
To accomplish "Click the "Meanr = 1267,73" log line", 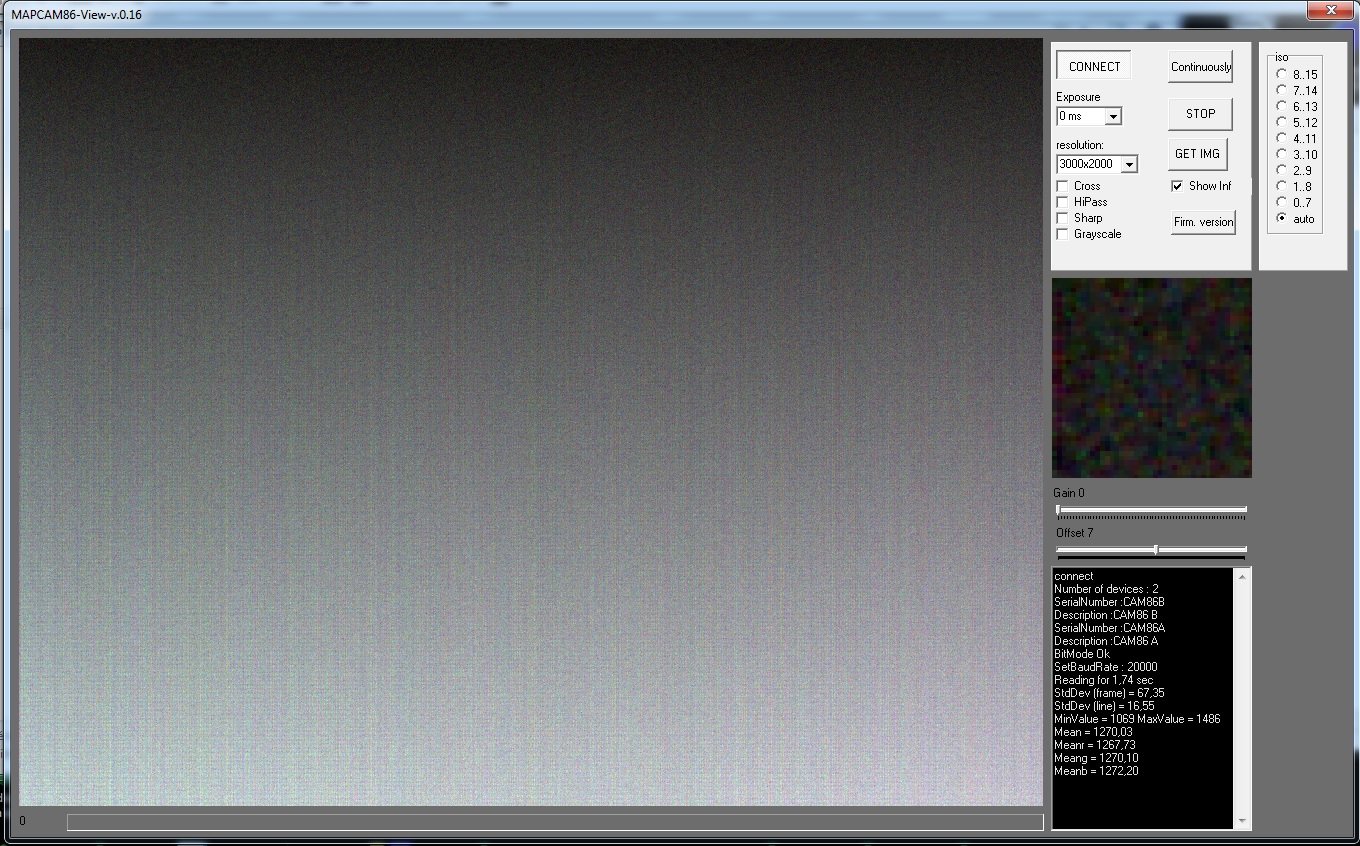I will click(1095, 745).
